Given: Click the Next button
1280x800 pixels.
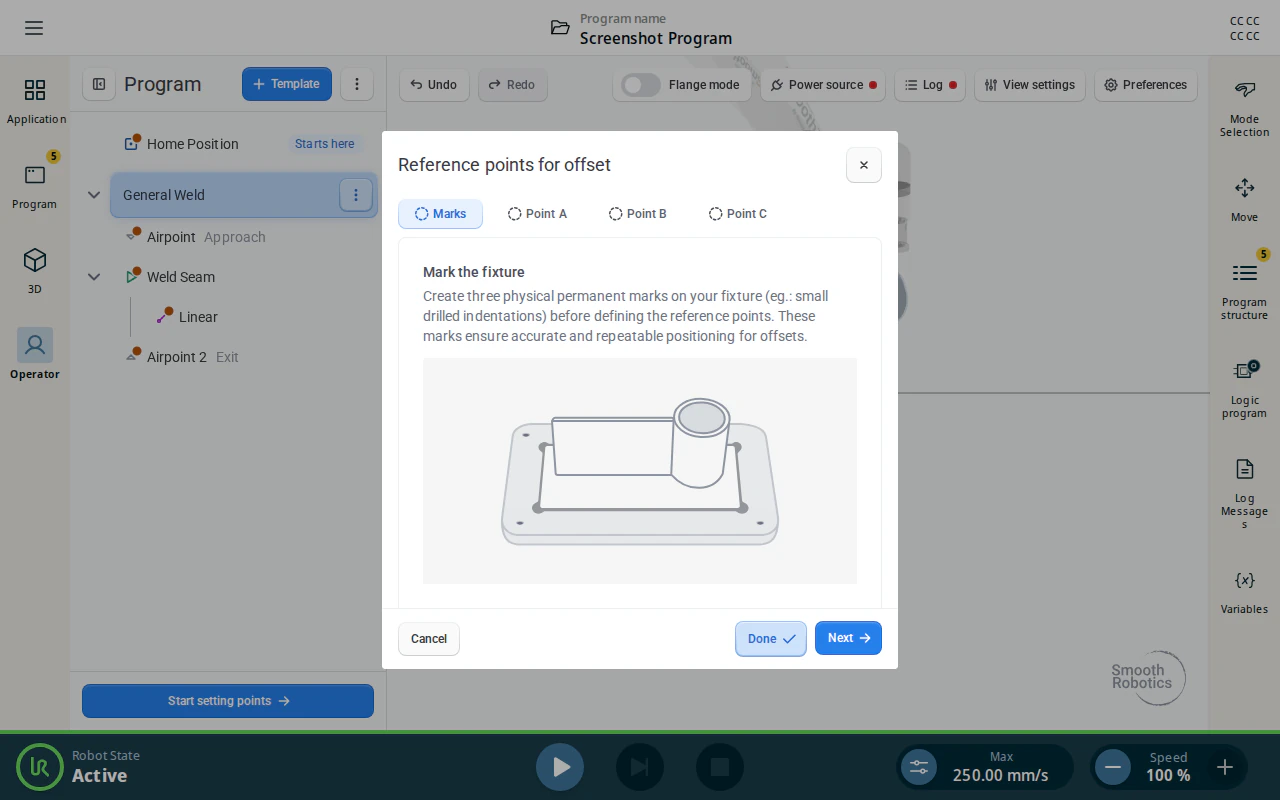Looking at the screenshot, I should click(x=848, y=638).
